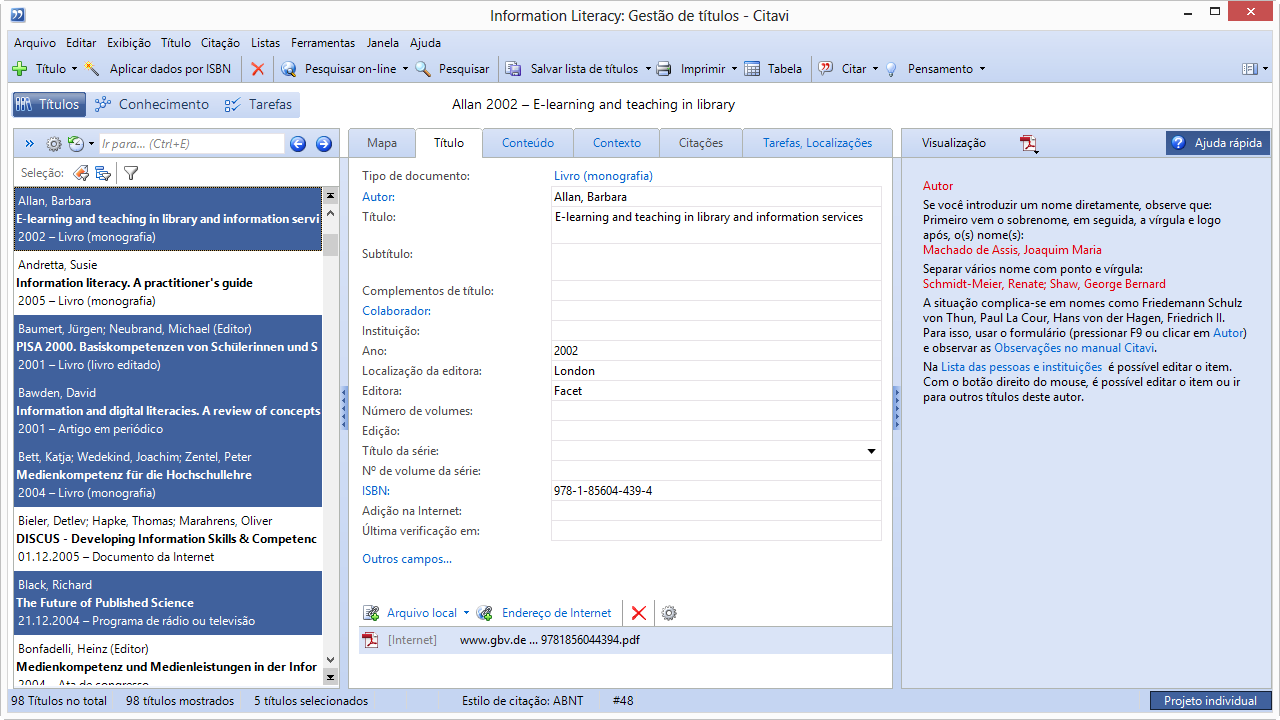
Task: Open Outros campos link
Action: (407, 559)
